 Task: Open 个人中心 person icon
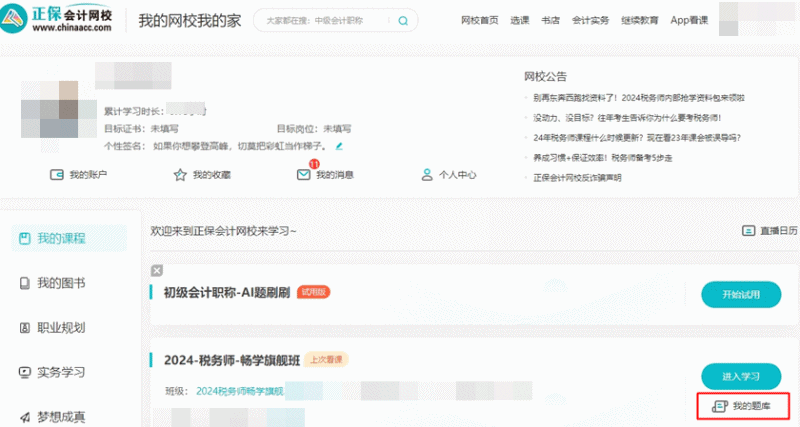427,175
